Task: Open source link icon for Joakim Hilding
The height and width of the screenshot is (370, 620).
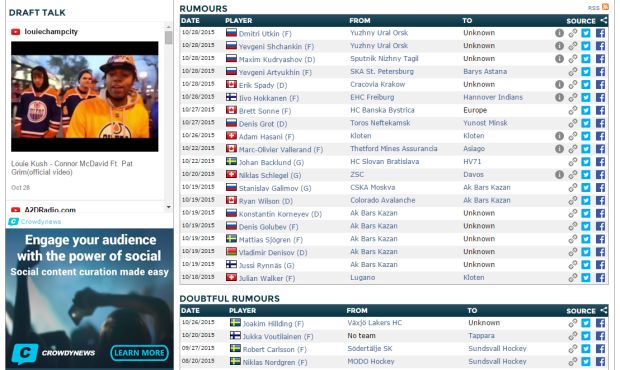Action: [x=573, y=323]
